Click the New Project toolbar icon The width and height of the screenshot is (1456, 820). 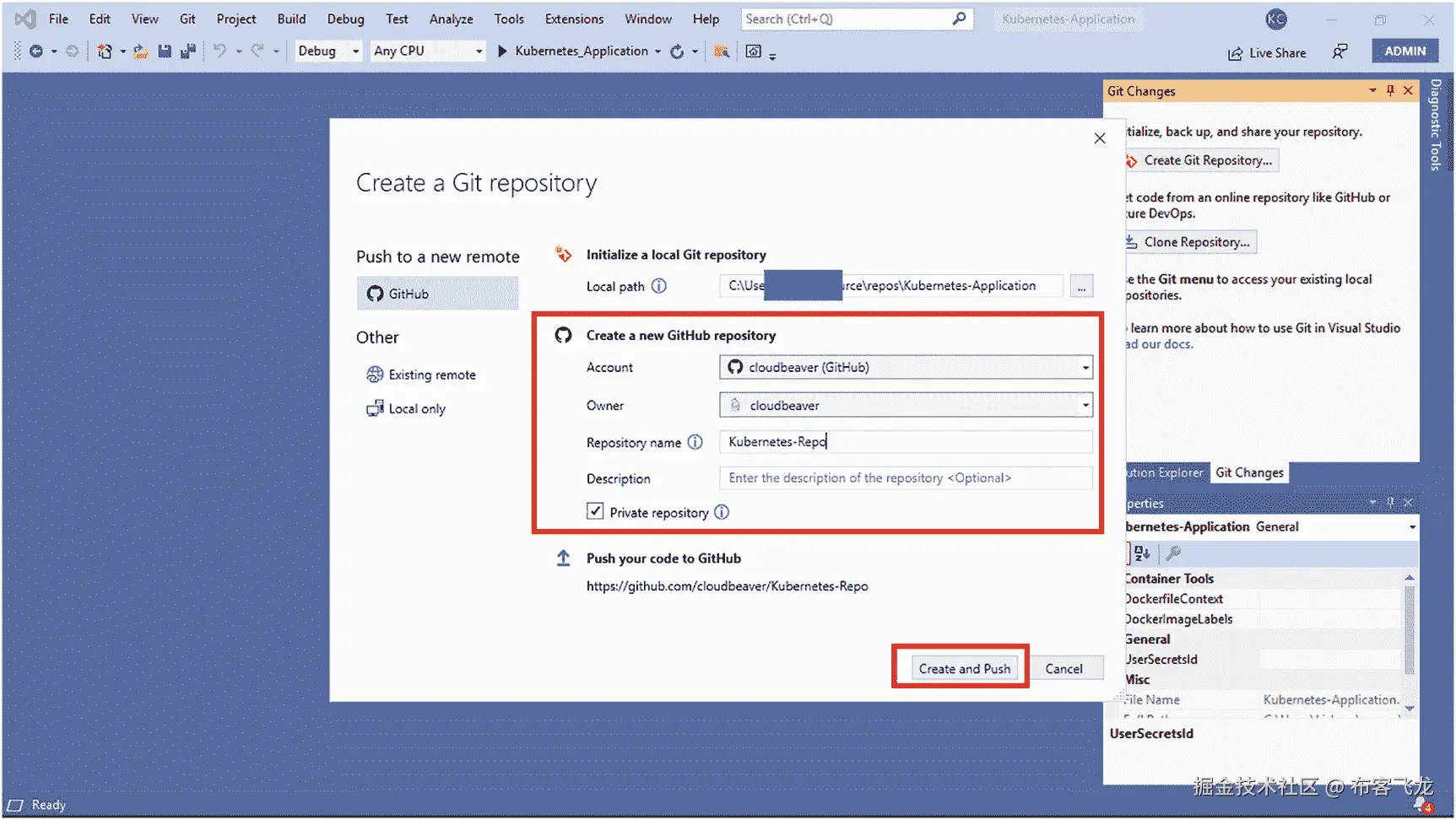[x=105, y=51]
